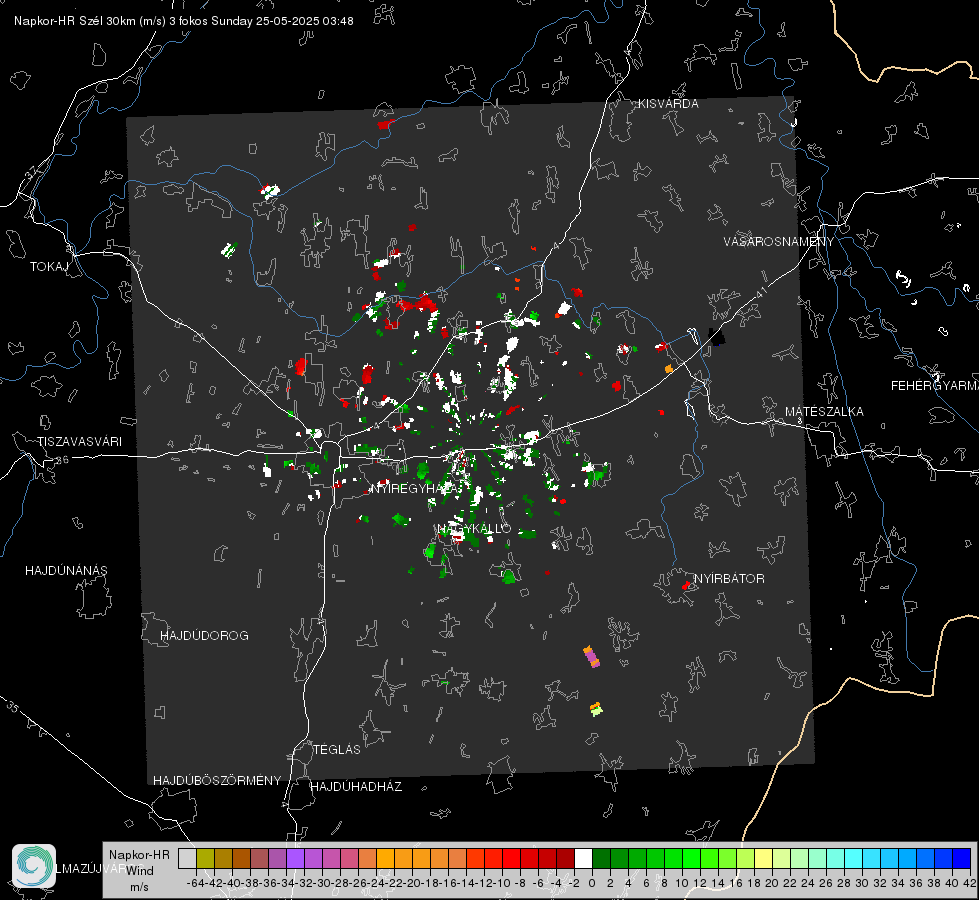979x900 pixels.
Task: Click the dark red swatch between -4 and -2
Action: tap(566, 858)
